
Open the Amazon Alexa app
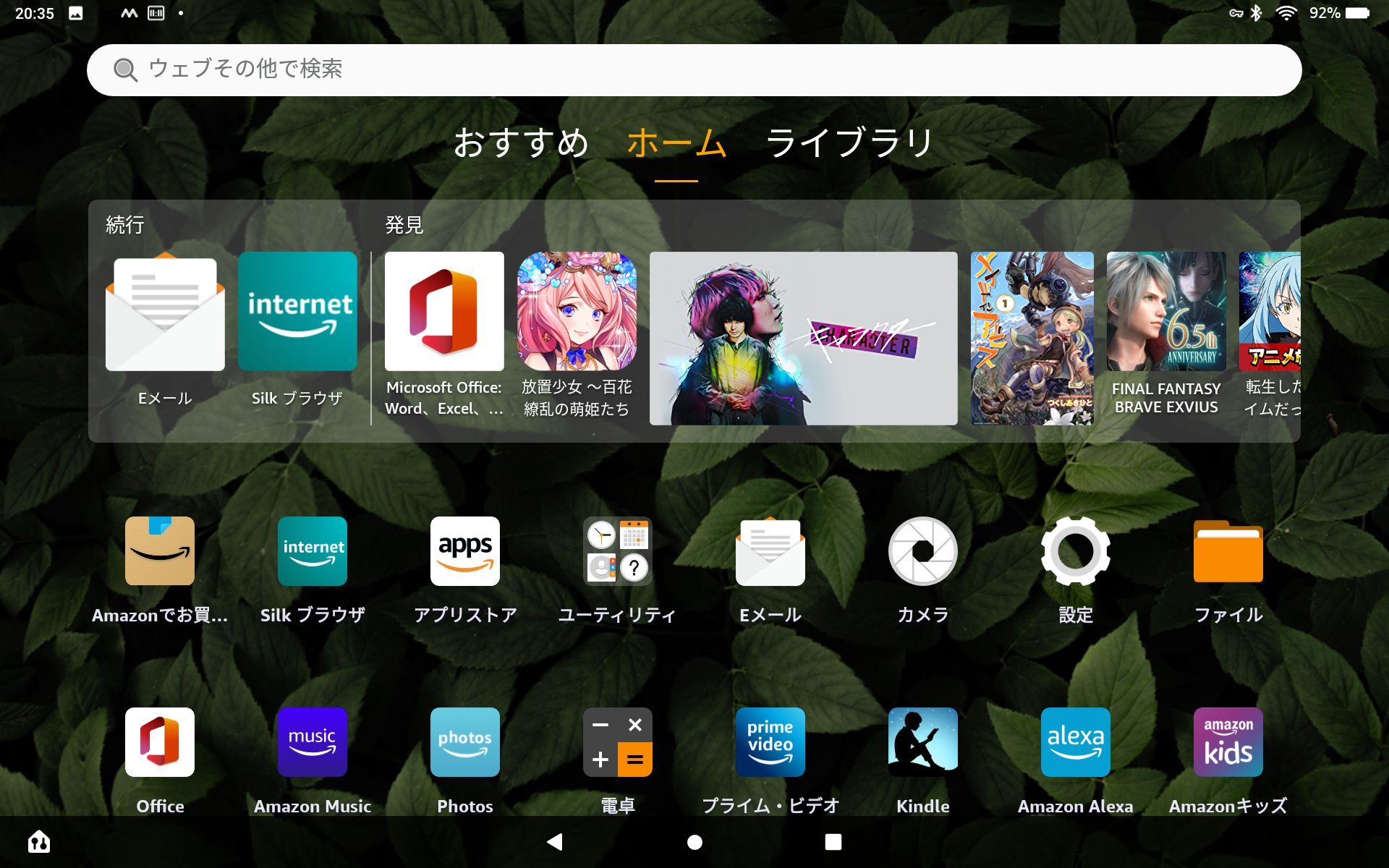click(1075, 742)
